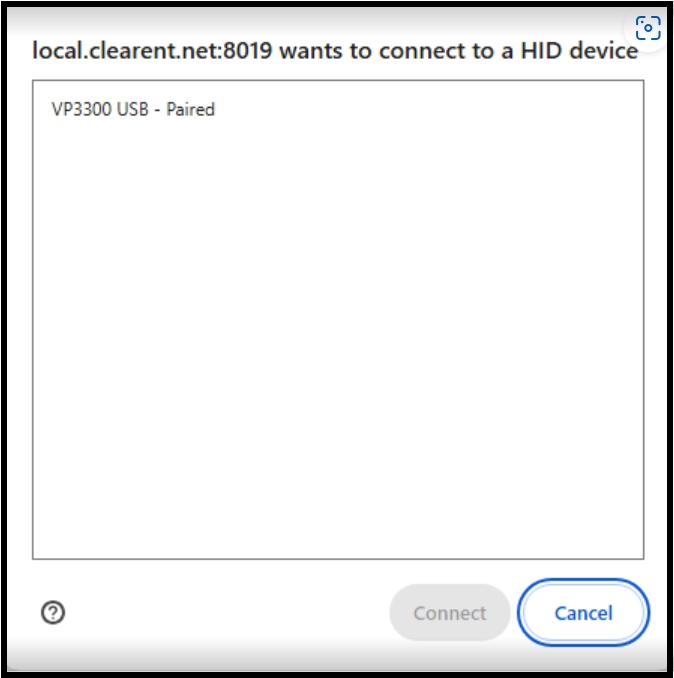Open the help question mark icon

coord(53,612)
